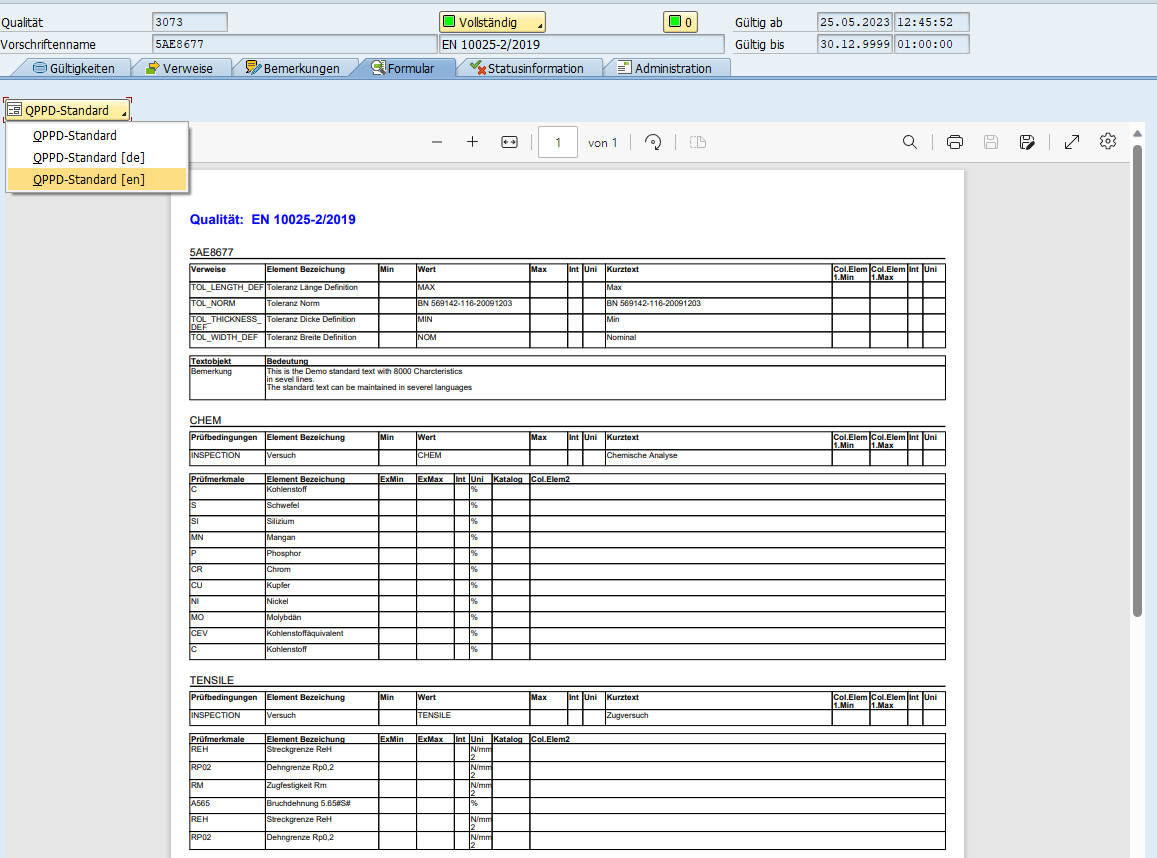
Task: Click the PDF page number field
Action: [x=558, y=142]
